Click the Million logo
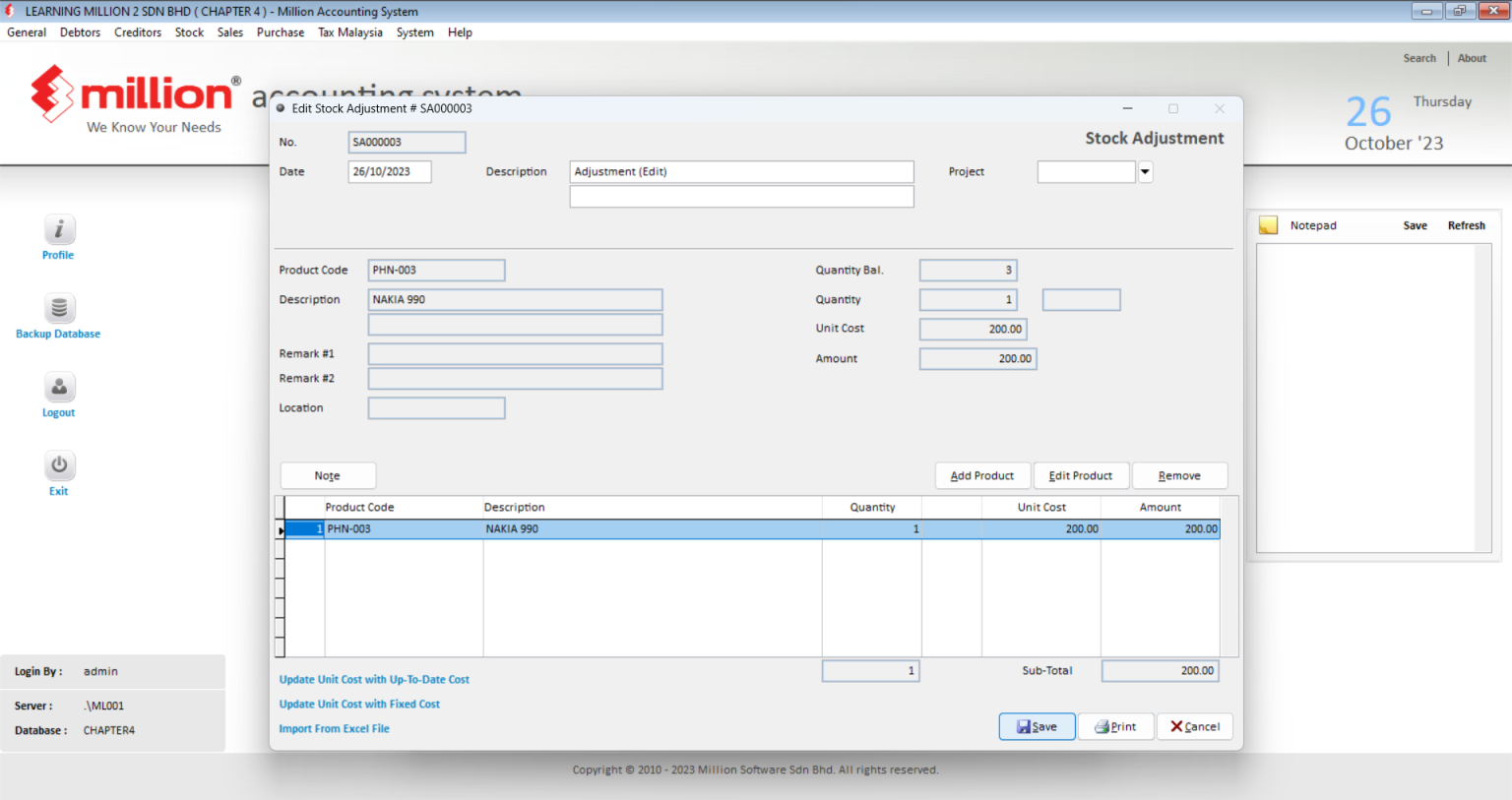The image size is (1512, 800). [135, 99]
